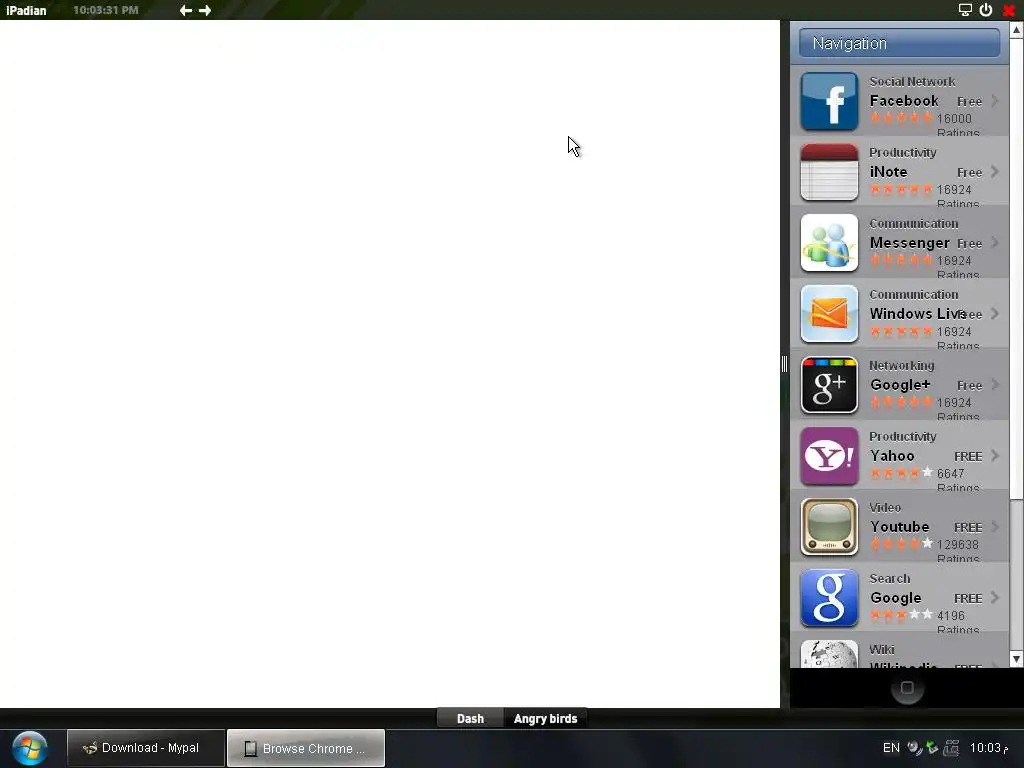Launch the Google+ app icon
Viewport: 1024px width, 768px height.
(x=829, y=385)
